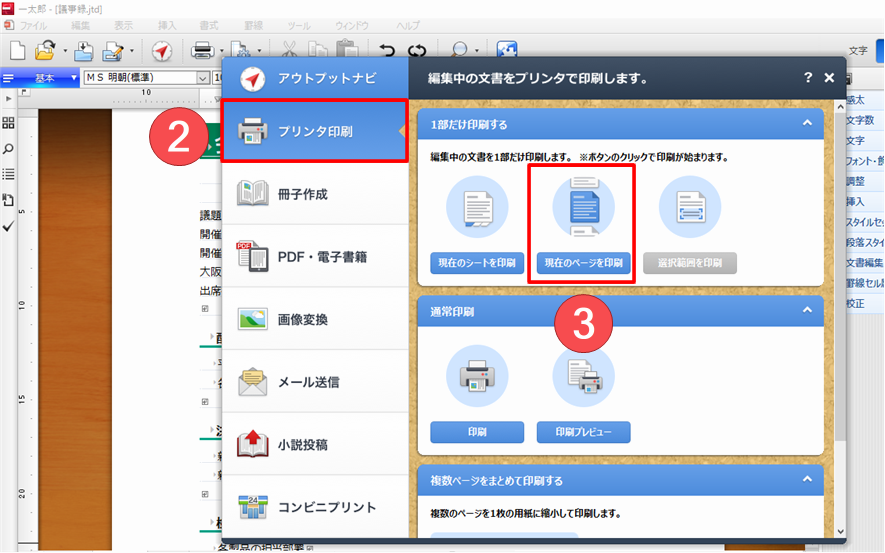
Task: Click the large current sheet print icon
Action: click(477, 207)
